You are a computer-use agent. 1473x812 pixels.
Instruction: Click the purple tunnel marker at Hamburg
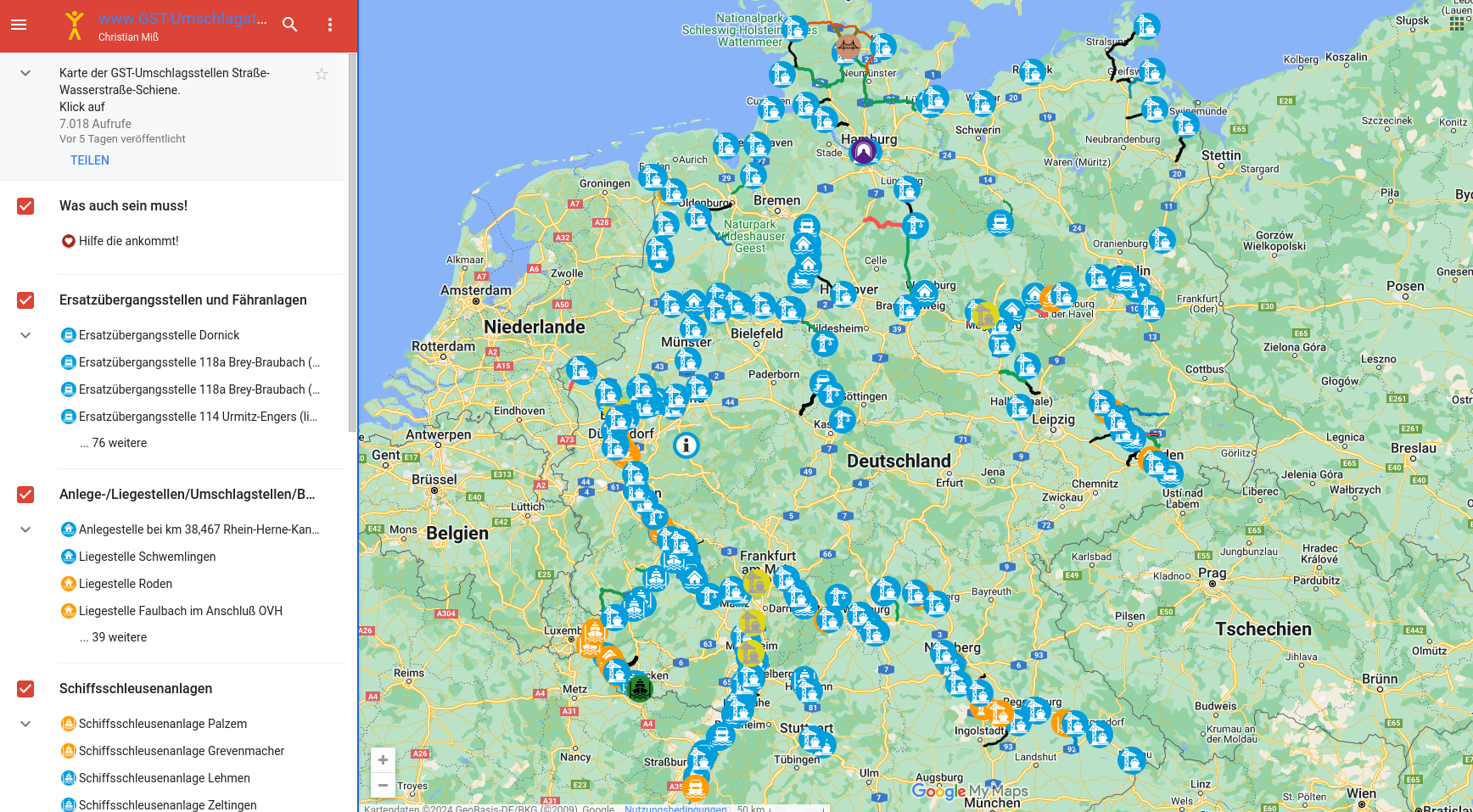click(864, 151)
